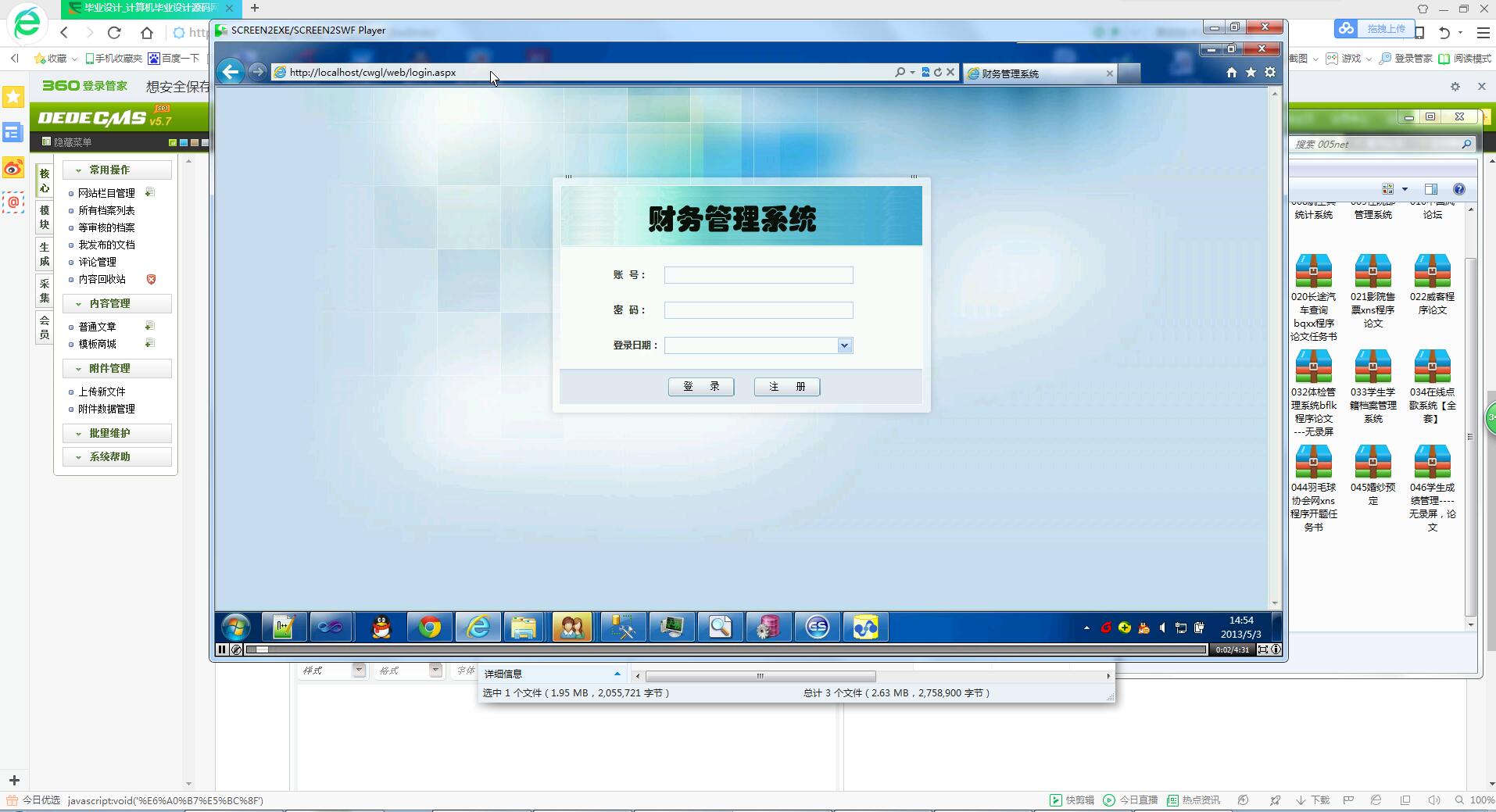
Task: Open the Weibo sidebar icon
Action: point(13,168)
